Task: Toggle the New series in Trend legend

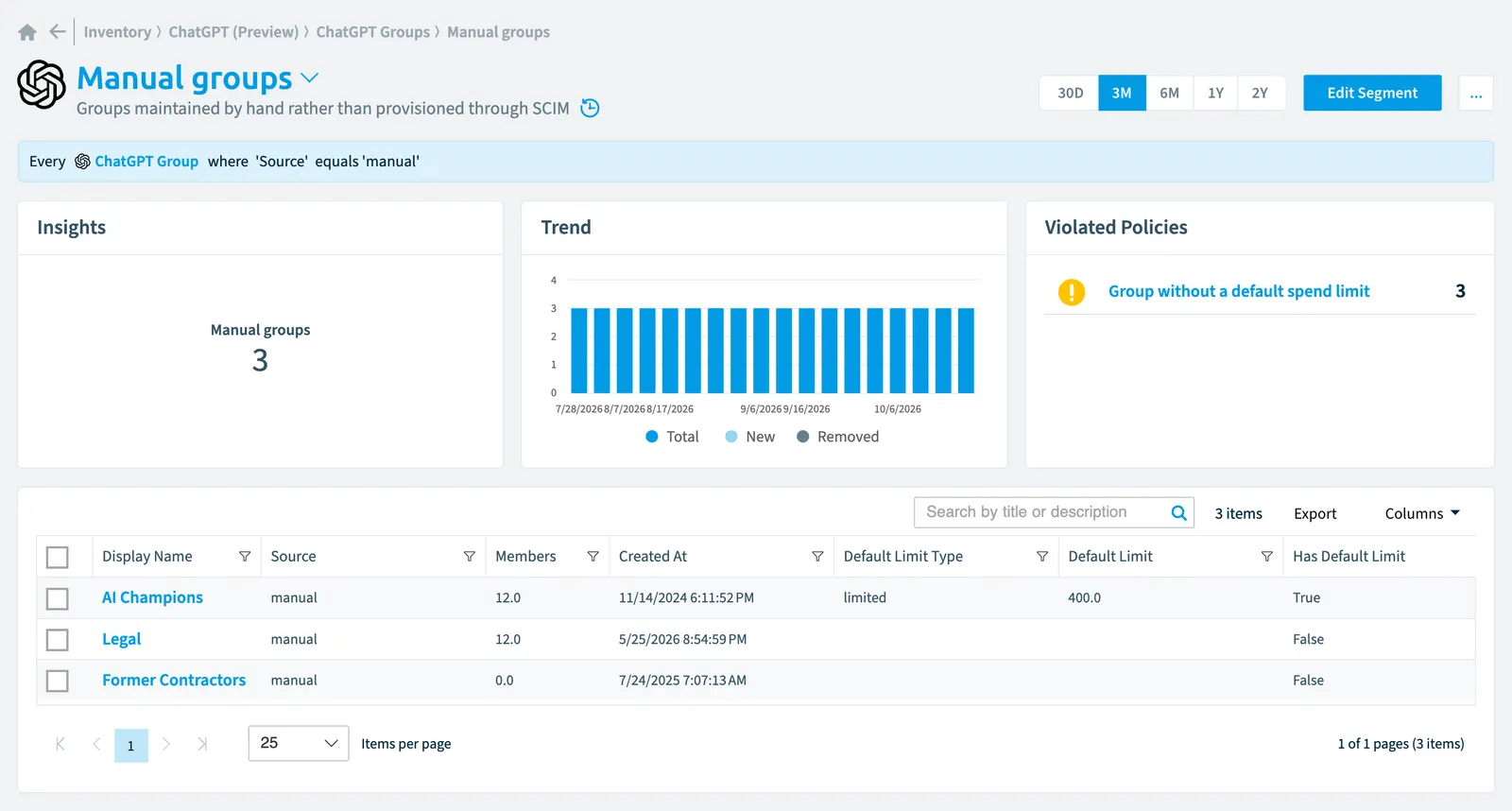Action: coord(750,437)
